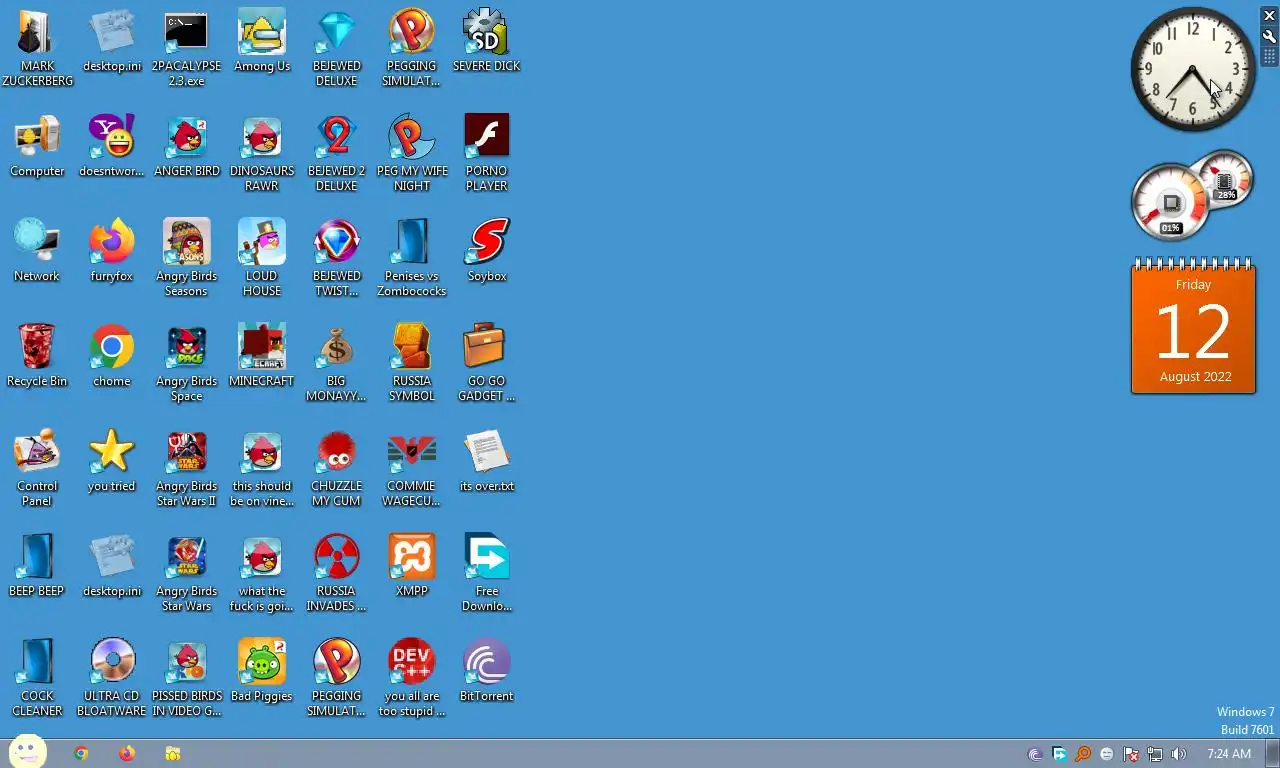Click the Free Download Manager tray icon

(x=1059, y=754)
